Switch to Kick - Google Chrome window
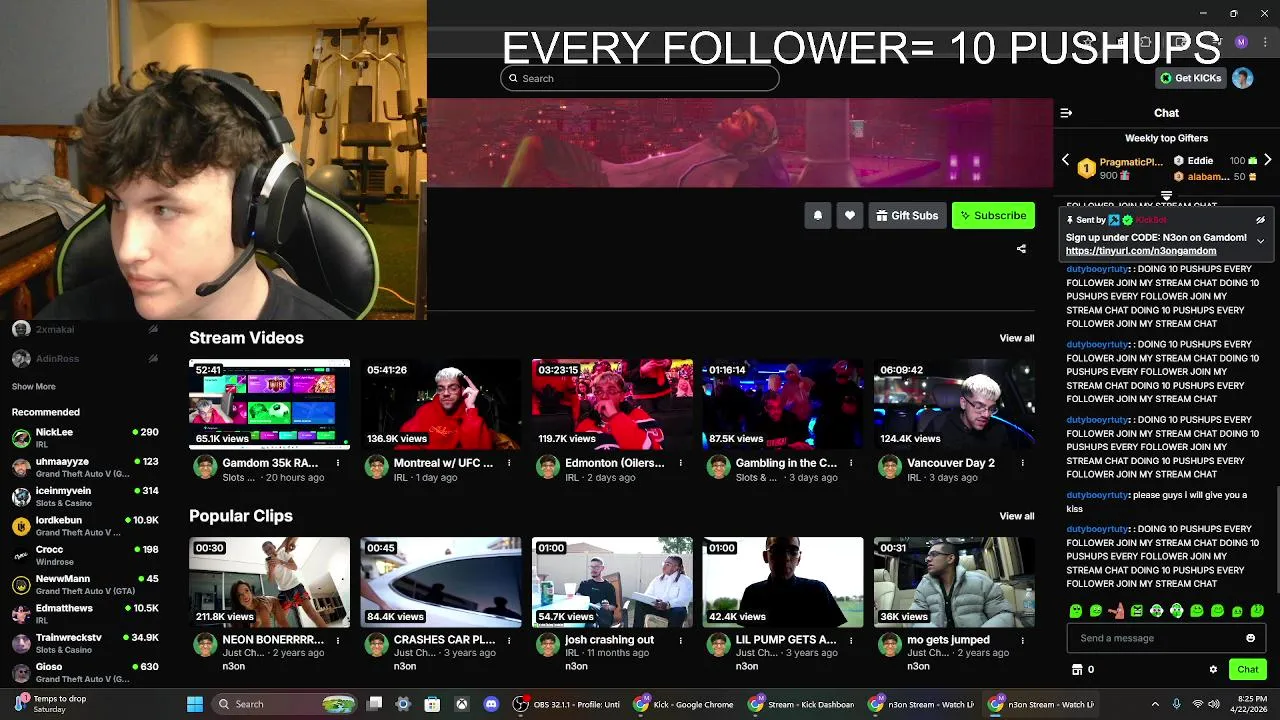The image size is (1280, 720). (x=684, y=704)
